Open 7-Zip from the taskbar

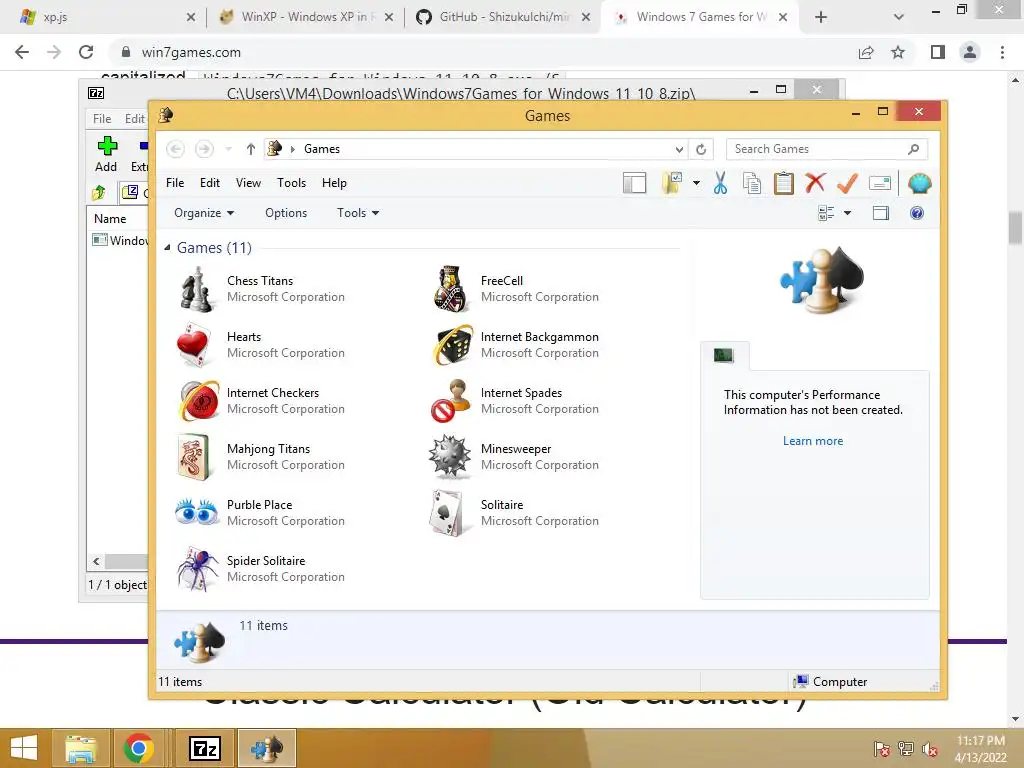204,748
